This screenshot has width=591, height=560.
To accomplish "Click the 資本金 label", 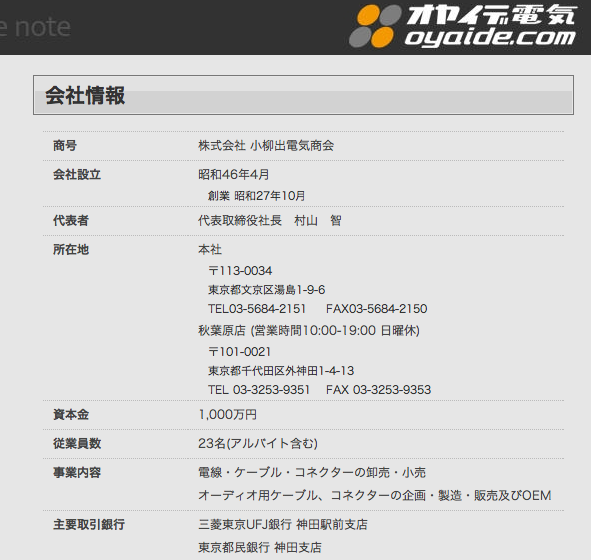I will [x=71, y=415].
